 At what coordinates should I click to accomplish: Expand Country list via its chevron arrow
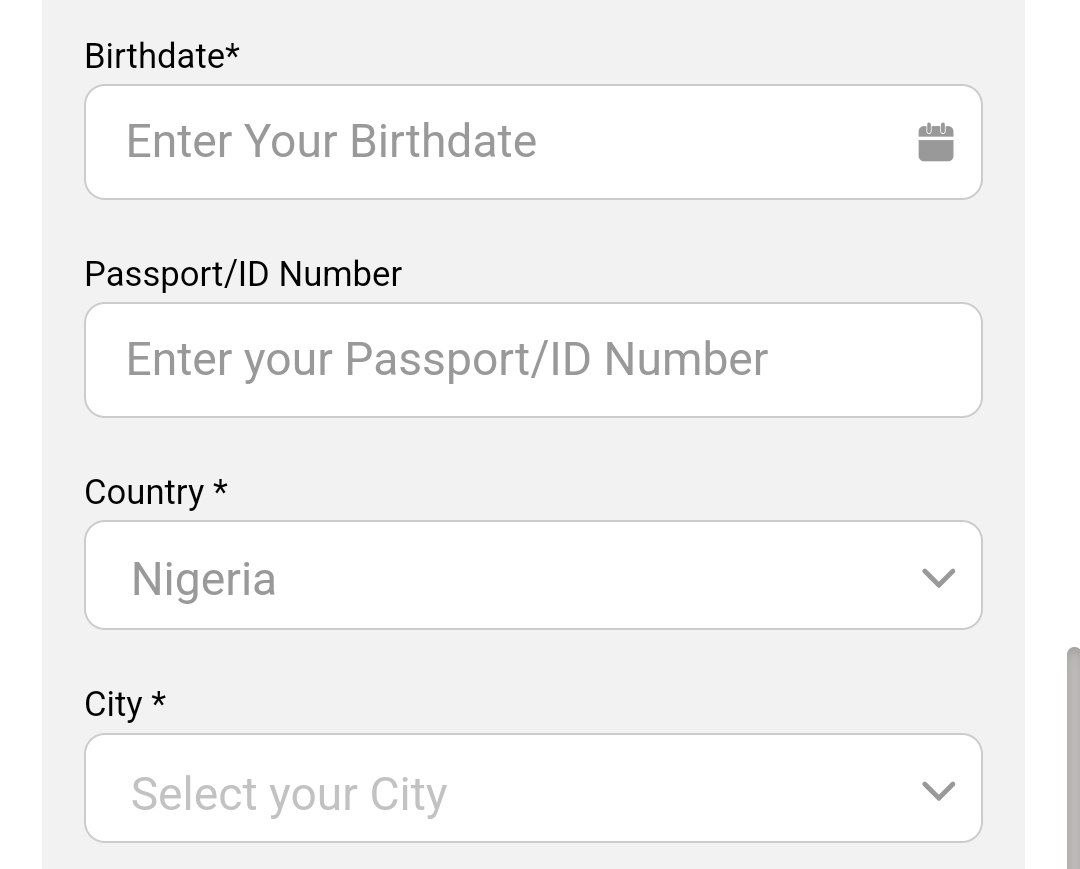[x=937, y=578]
